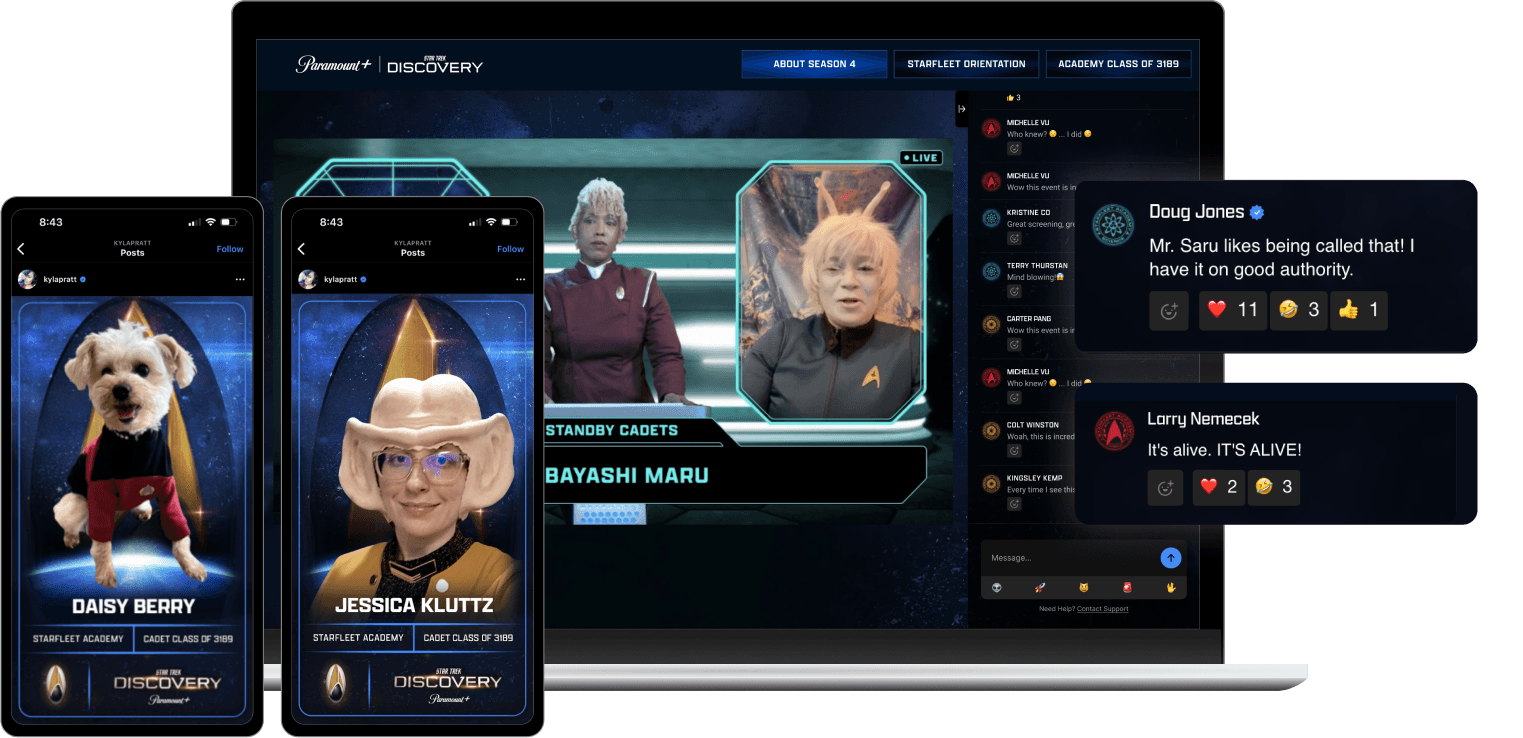Toggle thumbs up 1 on Doug Jones's comment
Screen dimensions: 1523x738
click(1359, 311)
